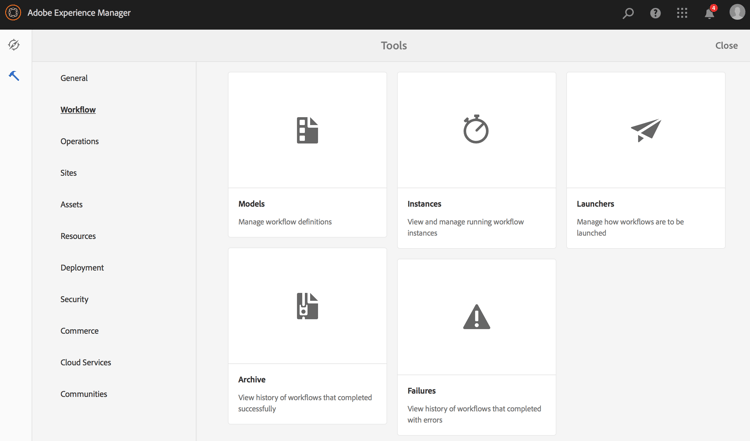750x441 pixels.
Task: Click 'View and manage running workflow instances' text
Action: (465, 227)
